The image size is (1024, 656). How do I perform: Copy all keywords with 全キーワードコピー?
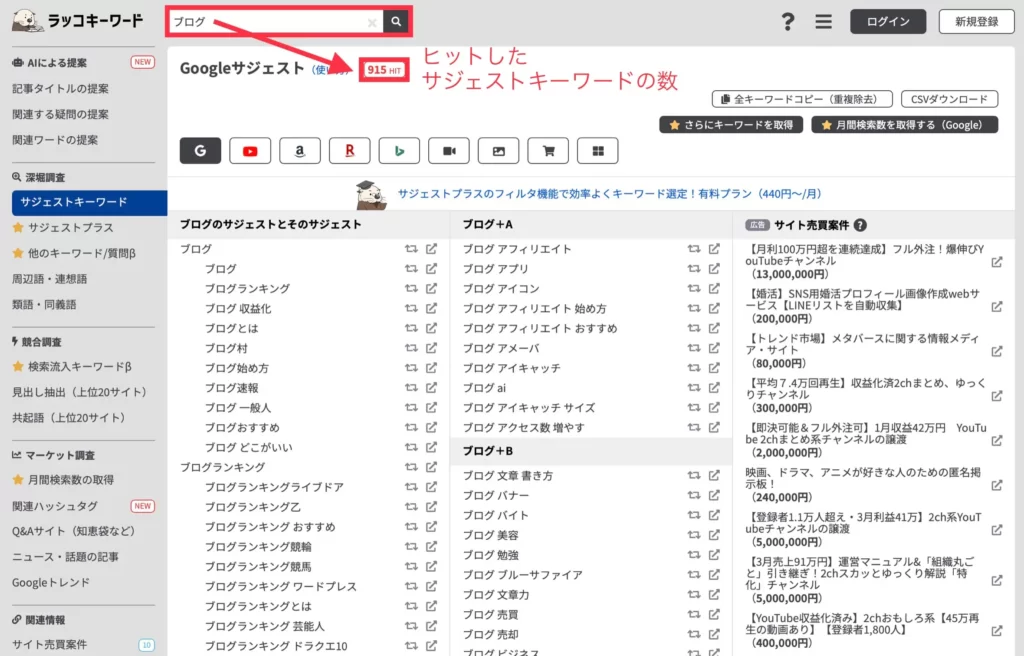click(x=802, y=99)
